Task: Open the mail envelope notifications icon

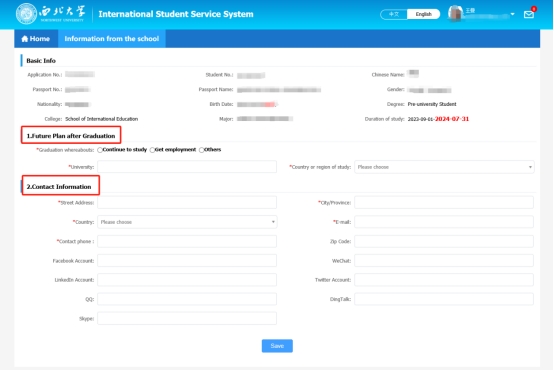Action: pyautogui.click(x=529, y=14)
